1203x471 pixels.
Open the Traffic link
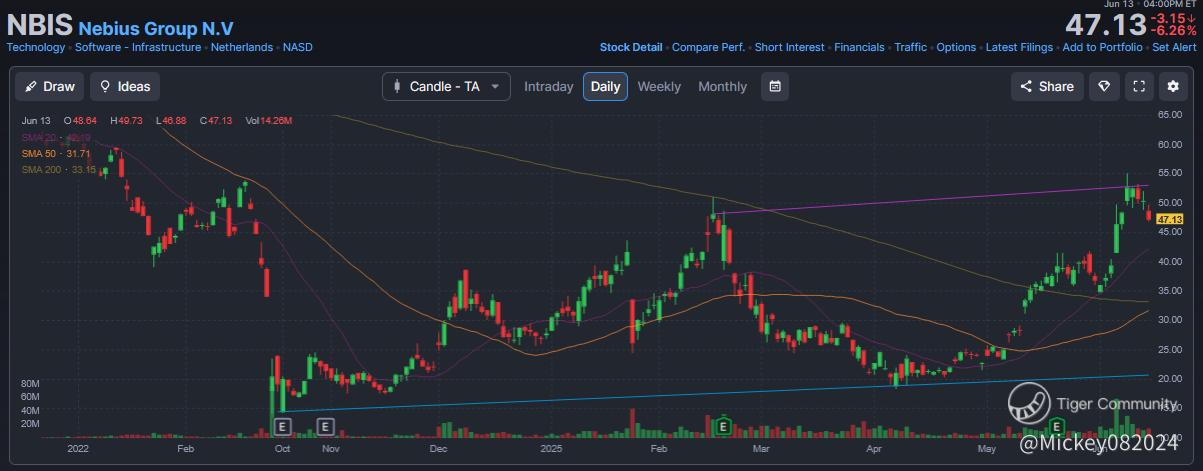tap(910, 47)
